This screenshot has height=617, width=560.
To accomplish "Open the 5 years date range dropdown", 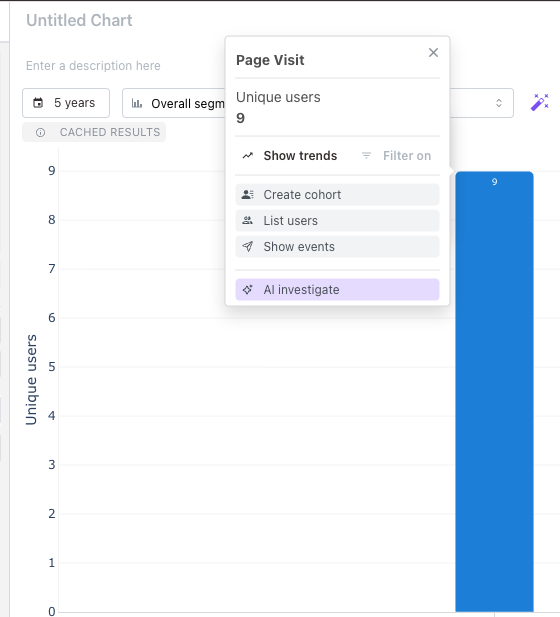I will point(66,103).
